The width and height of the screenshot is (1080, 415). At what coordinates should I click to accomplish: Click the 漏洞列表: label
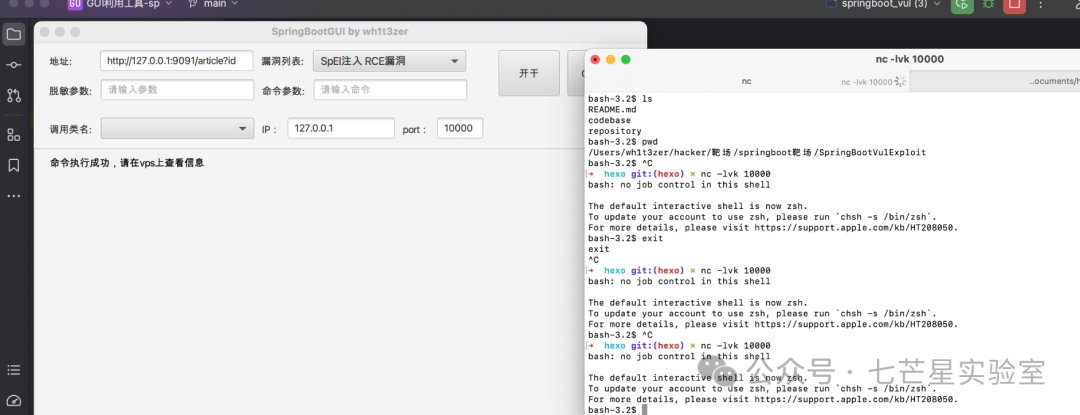[x=282, y=61]
